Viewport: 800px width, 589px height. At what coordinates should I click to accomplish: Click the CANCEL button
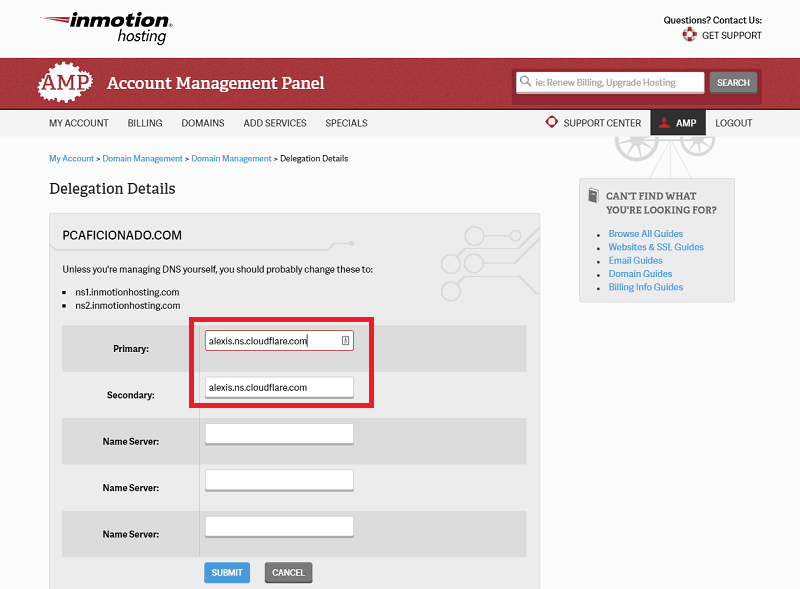pyautogui.click(x=288, y=572)
